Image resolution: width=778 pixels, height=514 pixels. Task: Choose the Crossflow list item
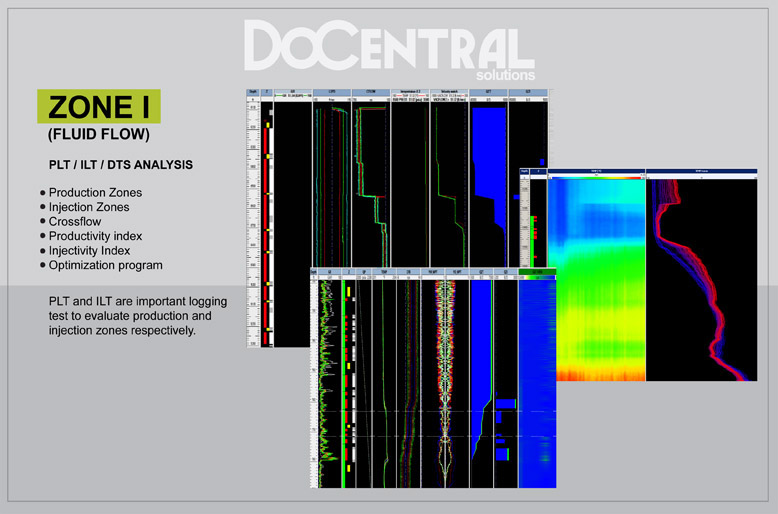coord(76,221)
